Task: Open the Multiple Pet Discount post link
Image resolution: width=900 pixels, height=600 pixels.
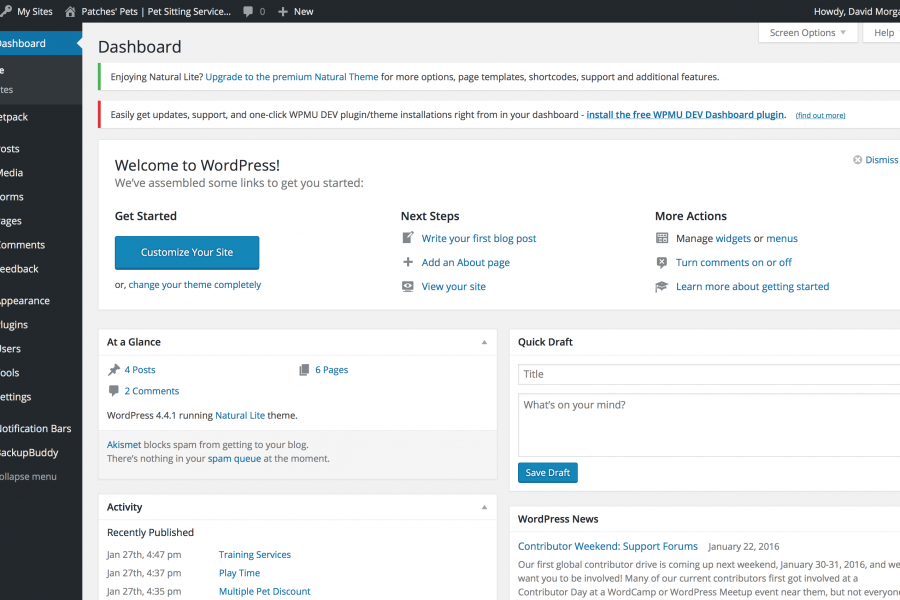Action: (265, 591)
